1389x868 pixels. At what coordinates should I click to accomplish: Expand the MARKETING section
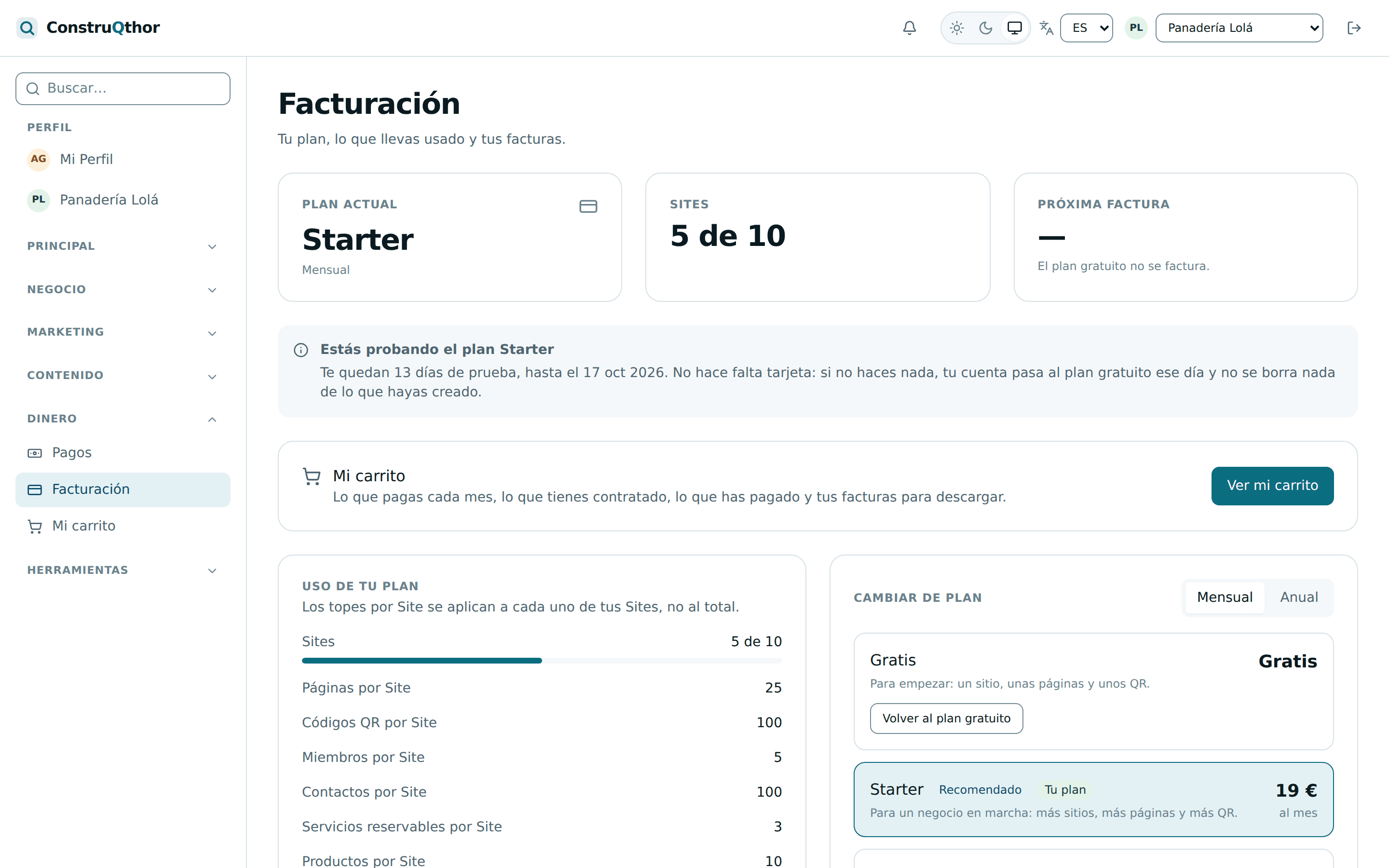coord(123,332)
